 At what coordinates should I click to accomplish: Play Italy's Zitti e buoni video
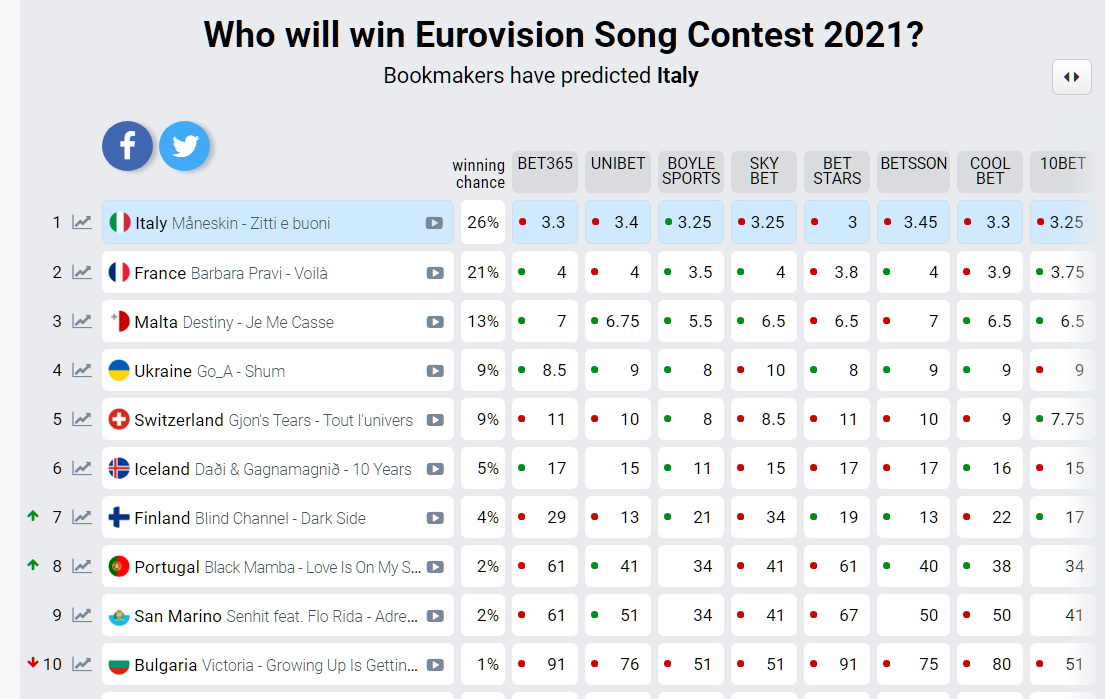434,223
